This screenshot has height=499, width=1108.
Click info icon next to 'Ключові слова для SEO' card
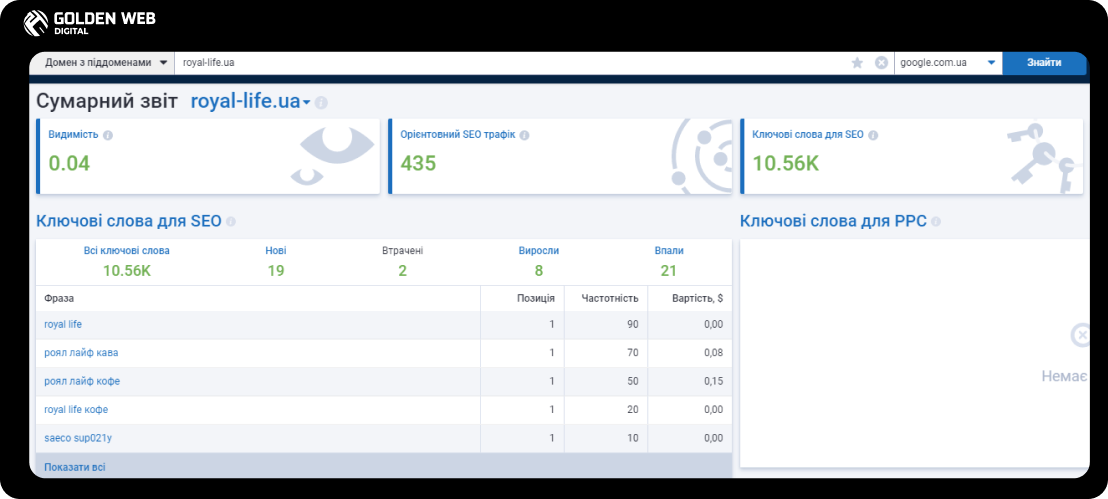873,135
